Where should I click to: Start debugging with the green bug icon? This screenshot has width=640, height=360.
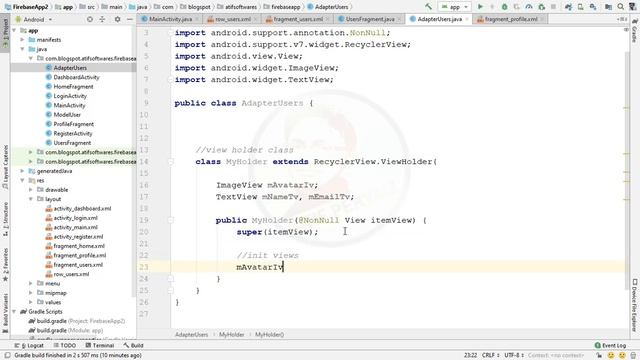click(504, 7)
